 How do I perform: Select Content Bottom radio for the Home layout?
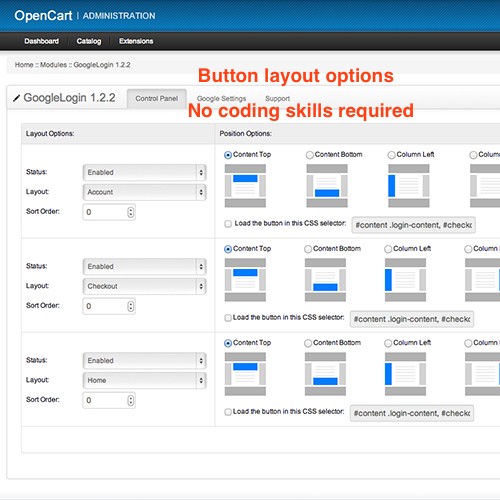coord(308,343)
